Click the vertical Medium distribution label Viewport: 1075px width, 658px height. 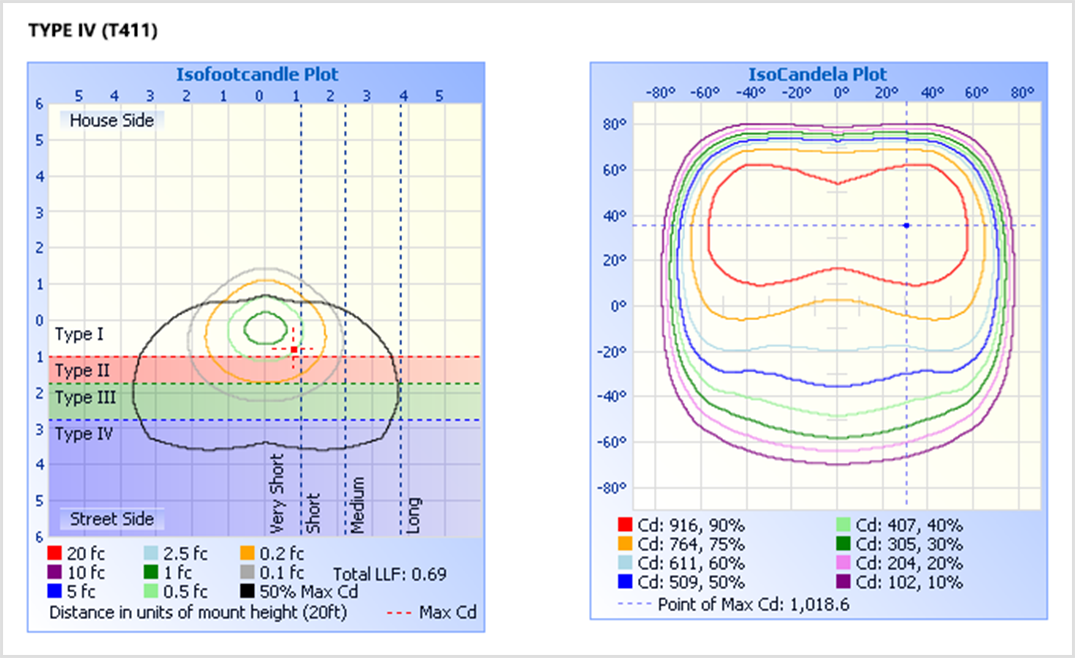[x=357, y=505]
